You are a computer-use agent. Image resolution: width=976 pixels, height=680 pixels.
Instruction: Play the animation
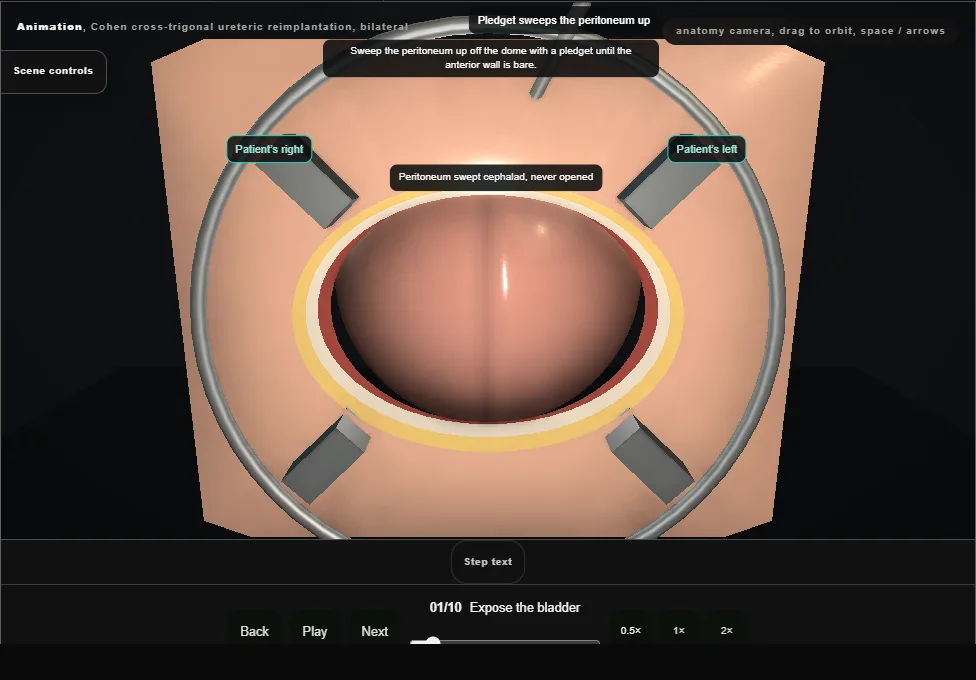tap(315, 631)
